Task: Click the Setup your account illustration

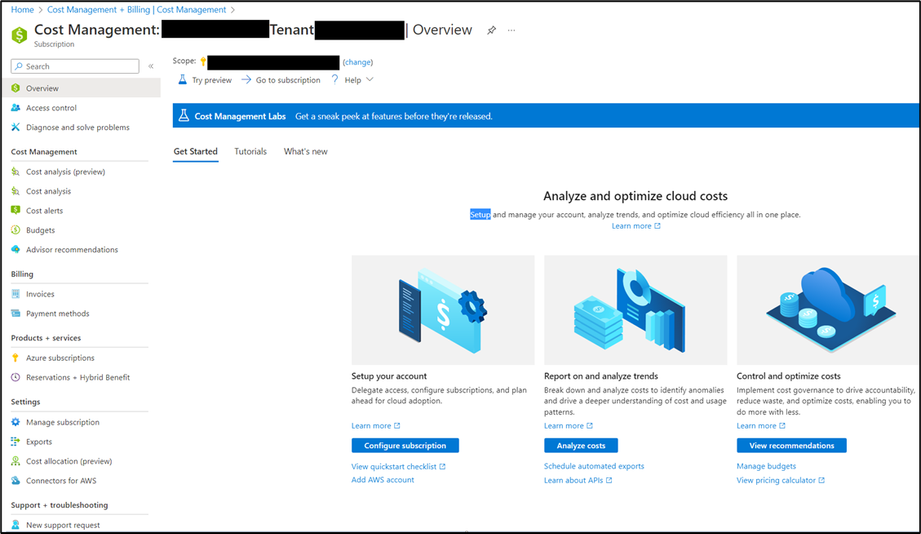Action: tap(443, 310)
